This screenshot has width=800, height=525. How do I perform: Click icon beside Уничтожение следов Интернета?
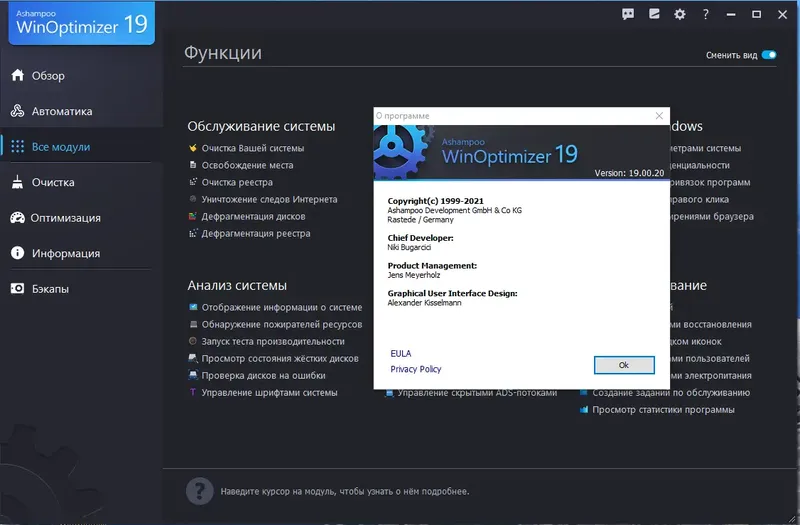pyautogui.click(x=193, y=199)
